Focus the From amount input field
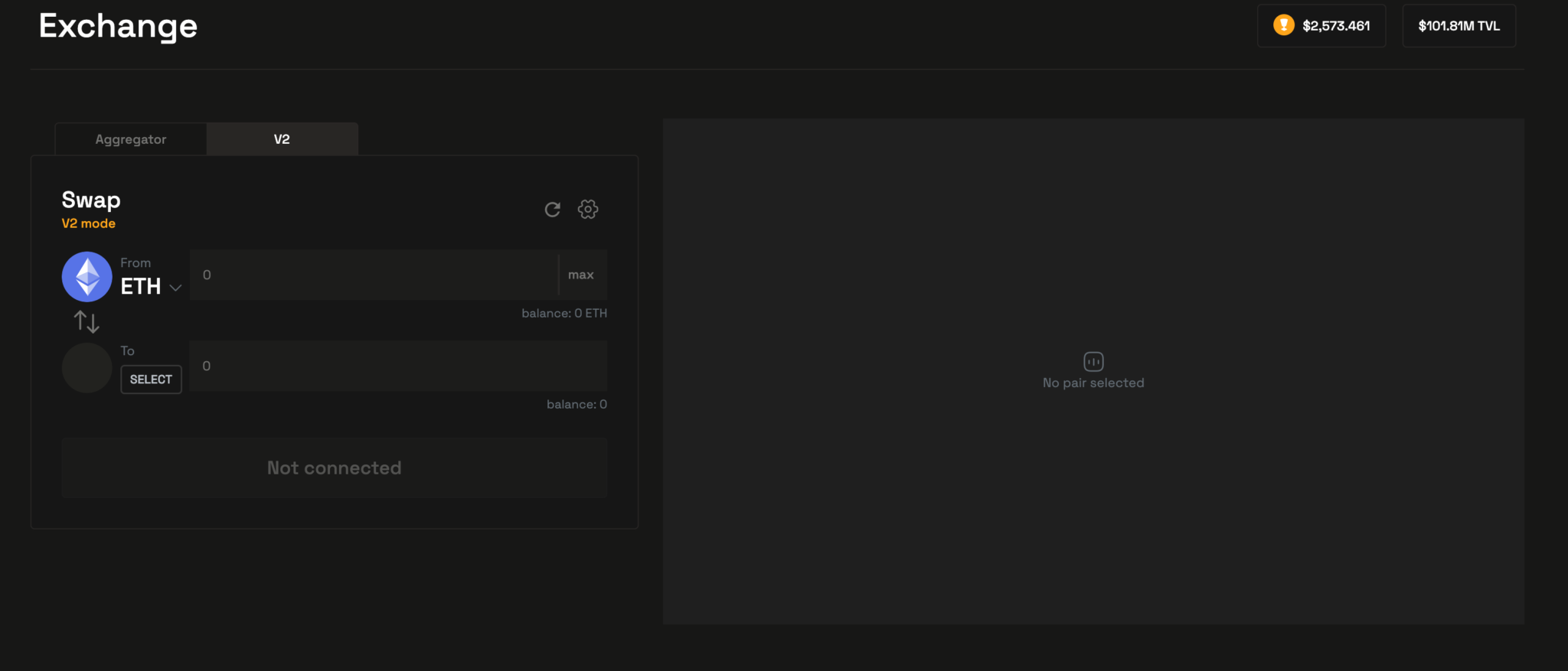This screenshot has height=671, width=1568. point(374,275)
